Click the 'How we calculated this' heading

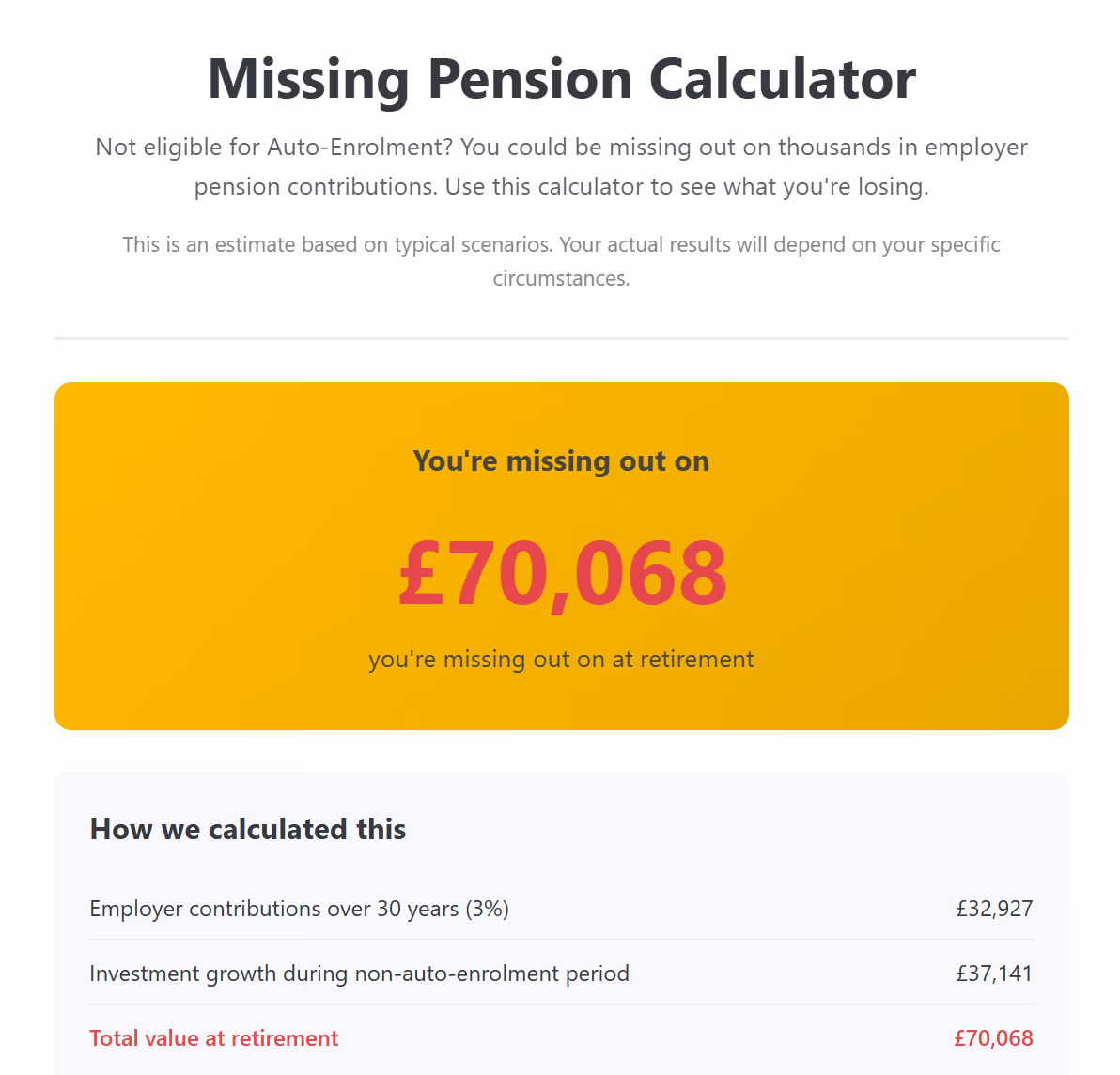click(x=248, y=830)
